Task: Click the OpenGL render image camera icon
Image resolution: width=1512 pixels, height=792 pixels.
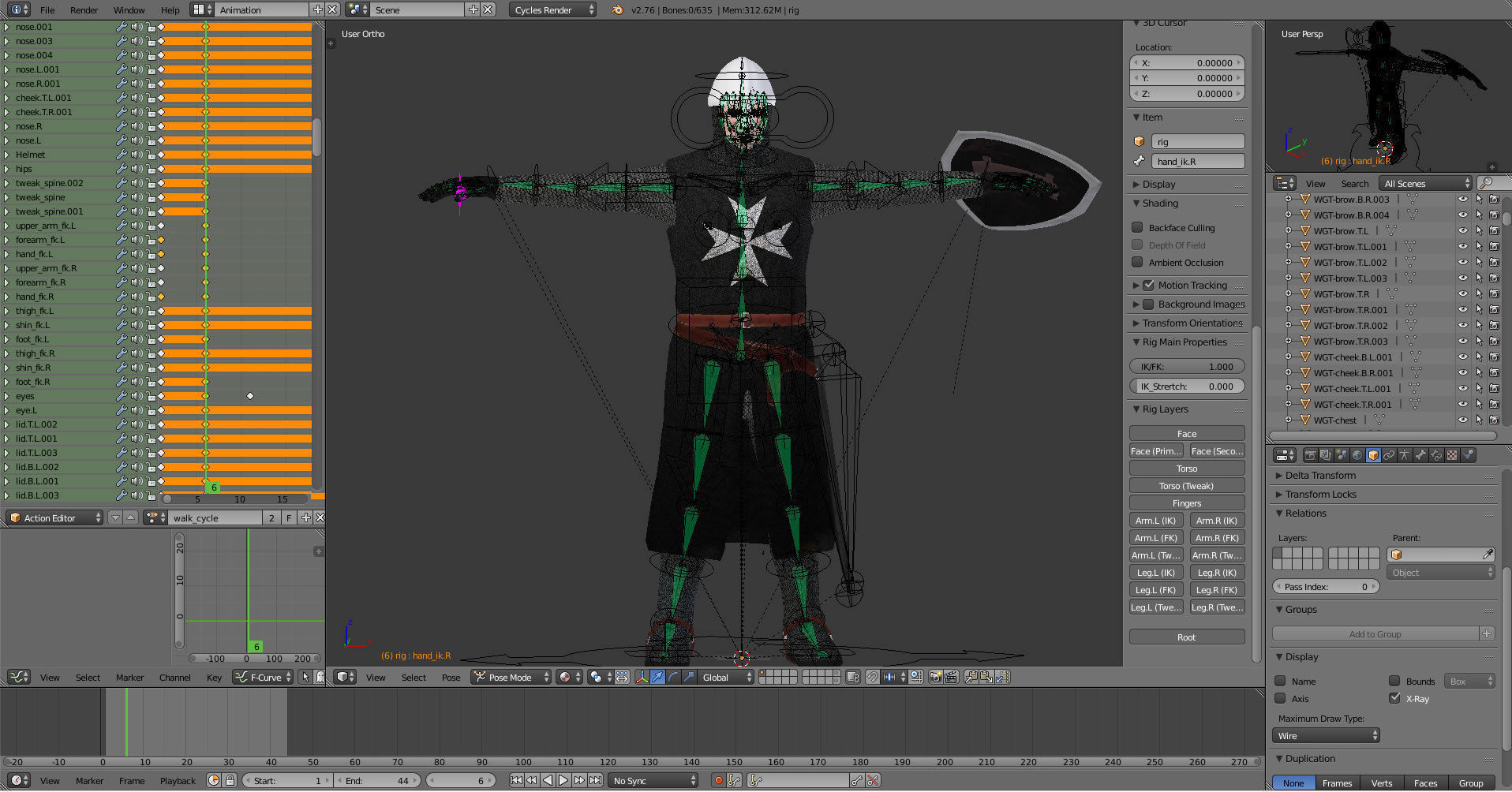Action: [x=935, y=678]
